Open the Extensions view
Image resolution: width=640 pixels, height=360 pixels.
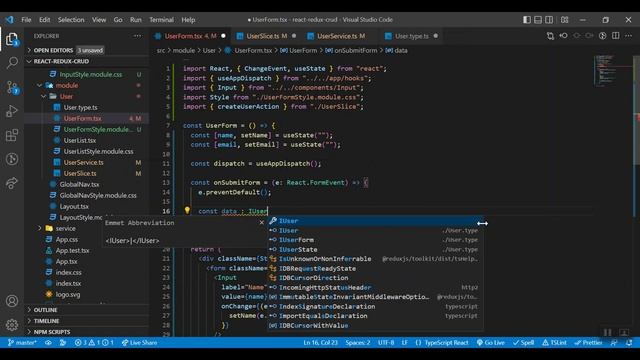(12, 135)
